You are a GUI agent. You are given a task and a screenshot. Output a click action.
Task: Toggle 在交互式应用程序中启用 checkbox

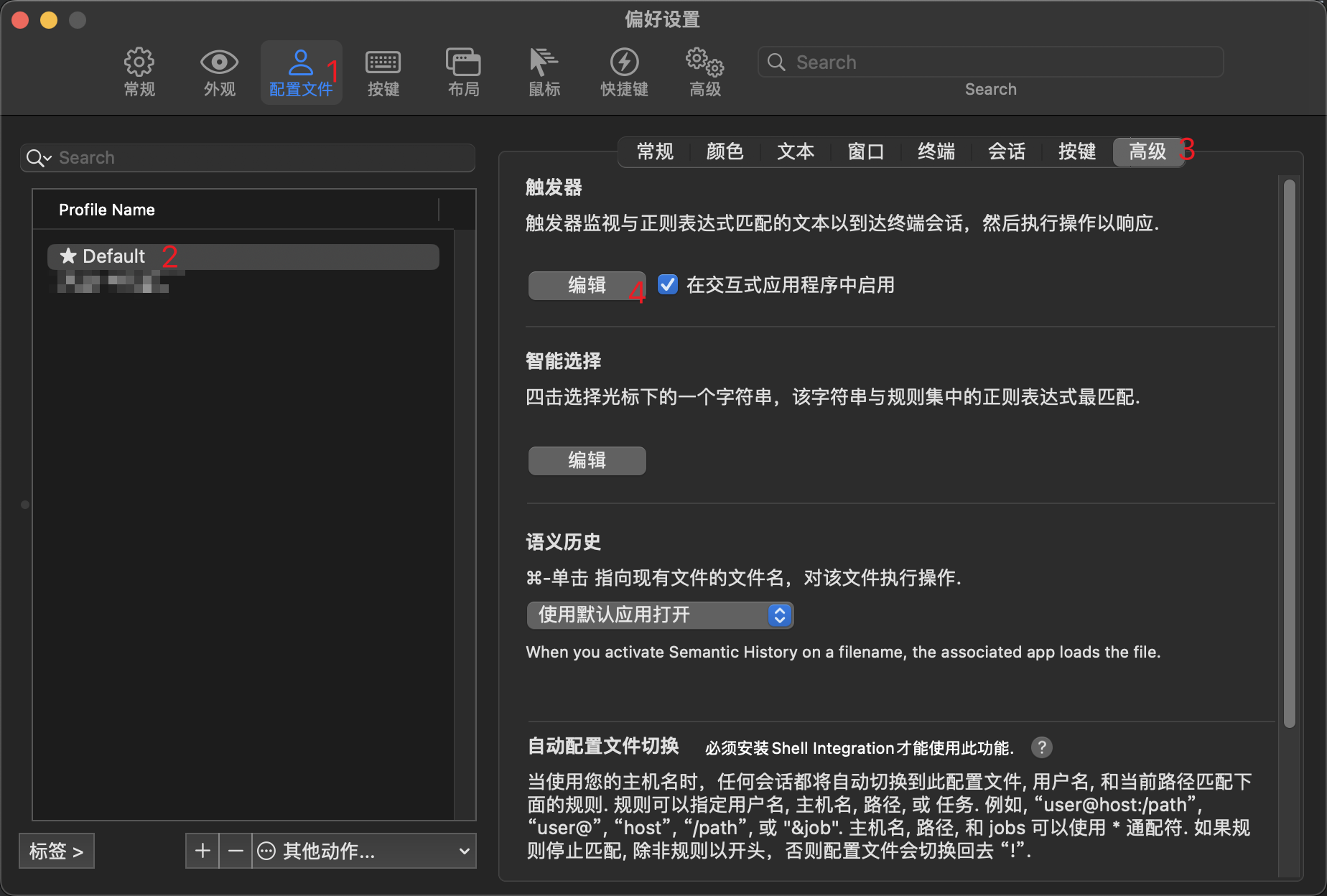[x=668, y=285]
